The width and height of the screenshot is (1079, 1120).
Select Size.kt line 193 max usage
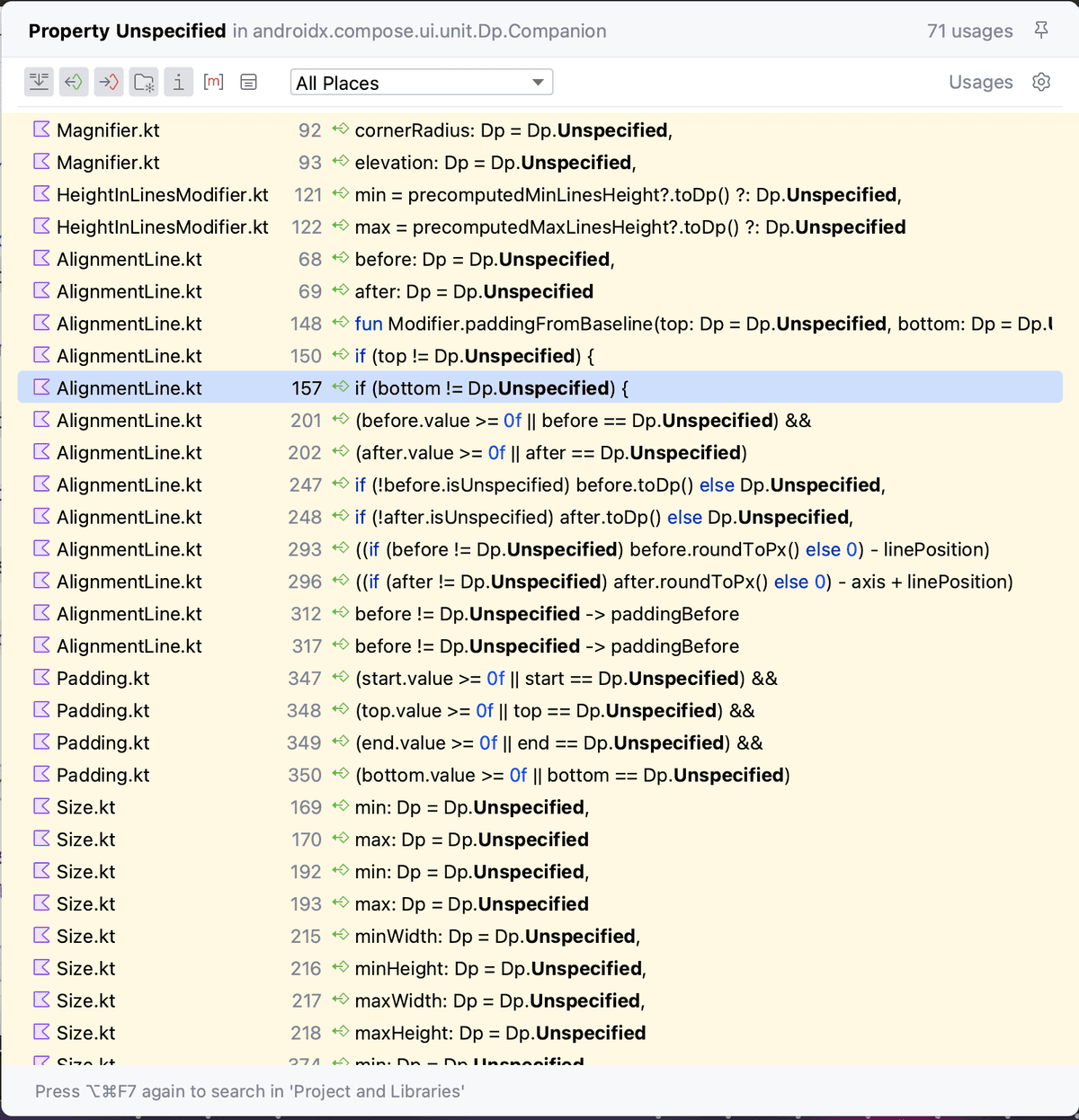point(539,905)
